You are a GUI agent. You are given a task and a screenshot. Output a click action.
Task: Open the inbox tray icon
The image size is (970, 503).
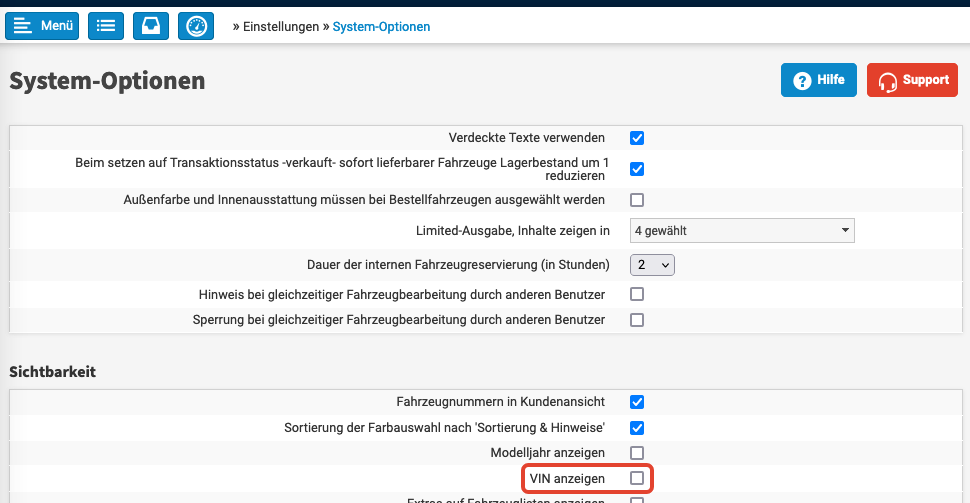pos(151,26)
